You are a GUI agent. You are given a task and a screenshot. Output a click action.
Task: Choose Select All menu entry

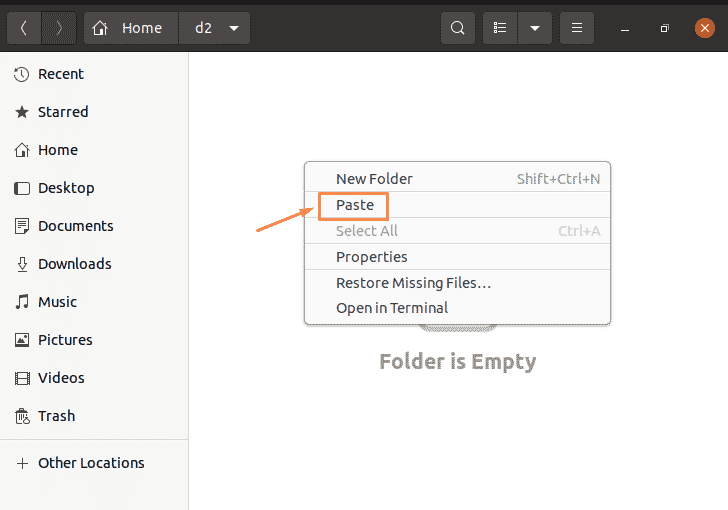click(457, 231)
